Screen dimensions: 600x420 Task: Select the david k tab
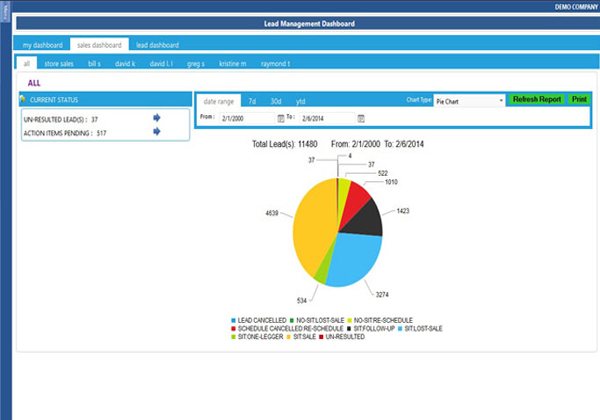point(125,63)
